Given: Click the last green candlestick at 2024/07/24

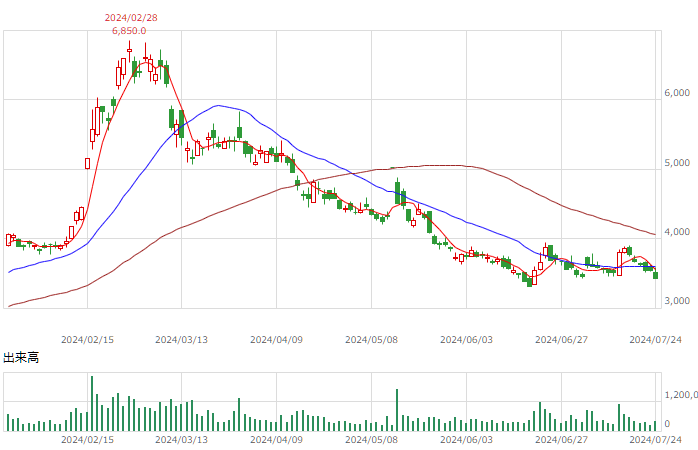Looking at the screenshot, I should [655, 276].
